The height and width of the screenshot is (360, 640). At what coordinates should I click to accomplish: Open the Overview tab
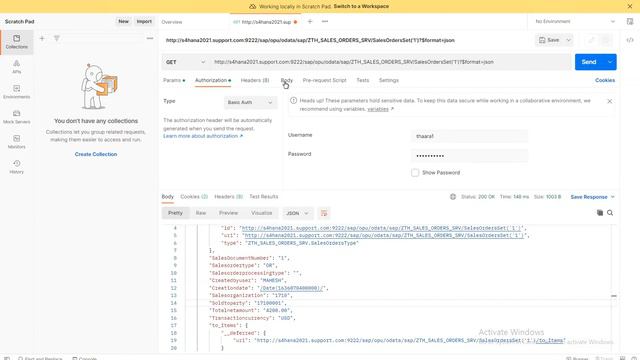[172, 22]
